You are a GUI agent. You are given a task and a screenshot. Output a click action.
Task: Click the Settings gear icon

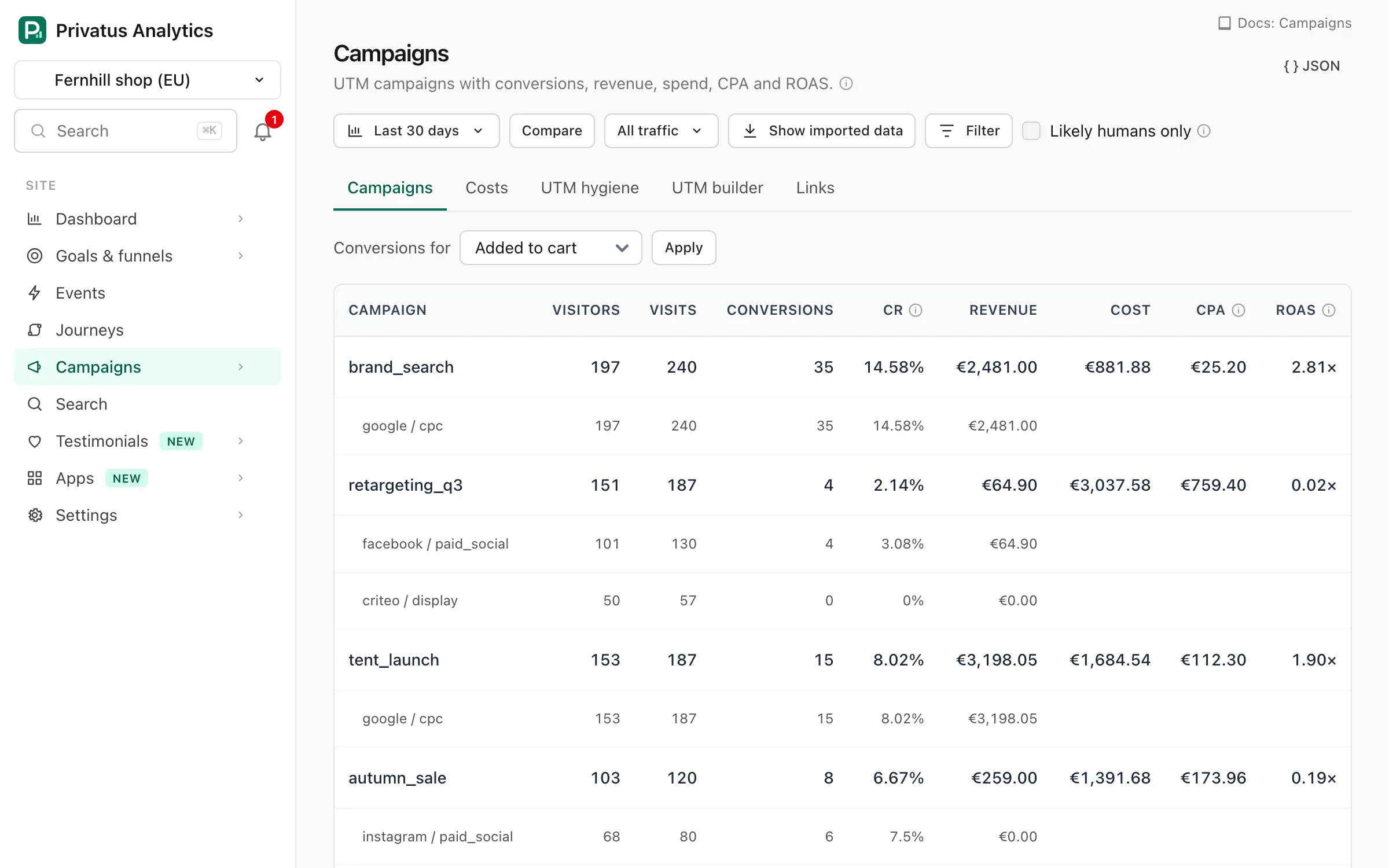tap(35, 515)
